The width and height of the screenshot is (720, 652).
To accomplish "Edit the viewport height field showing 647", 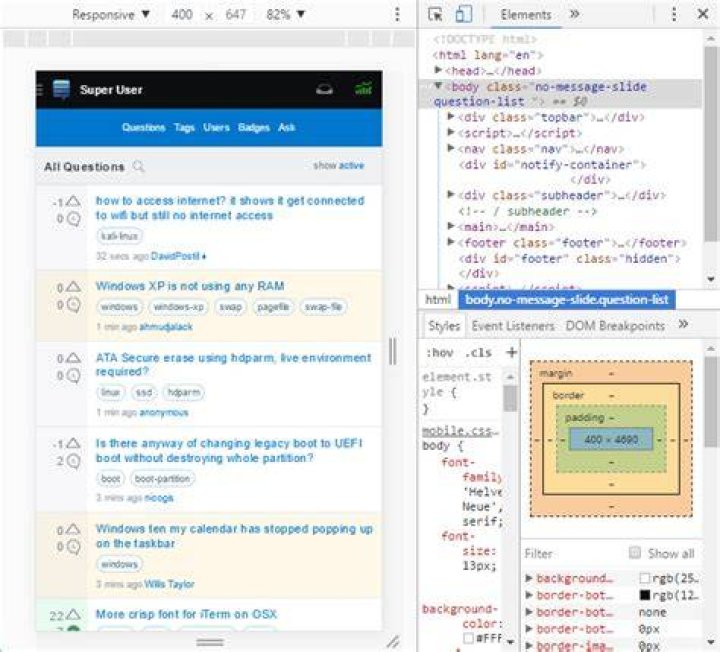I will (236, 14).
